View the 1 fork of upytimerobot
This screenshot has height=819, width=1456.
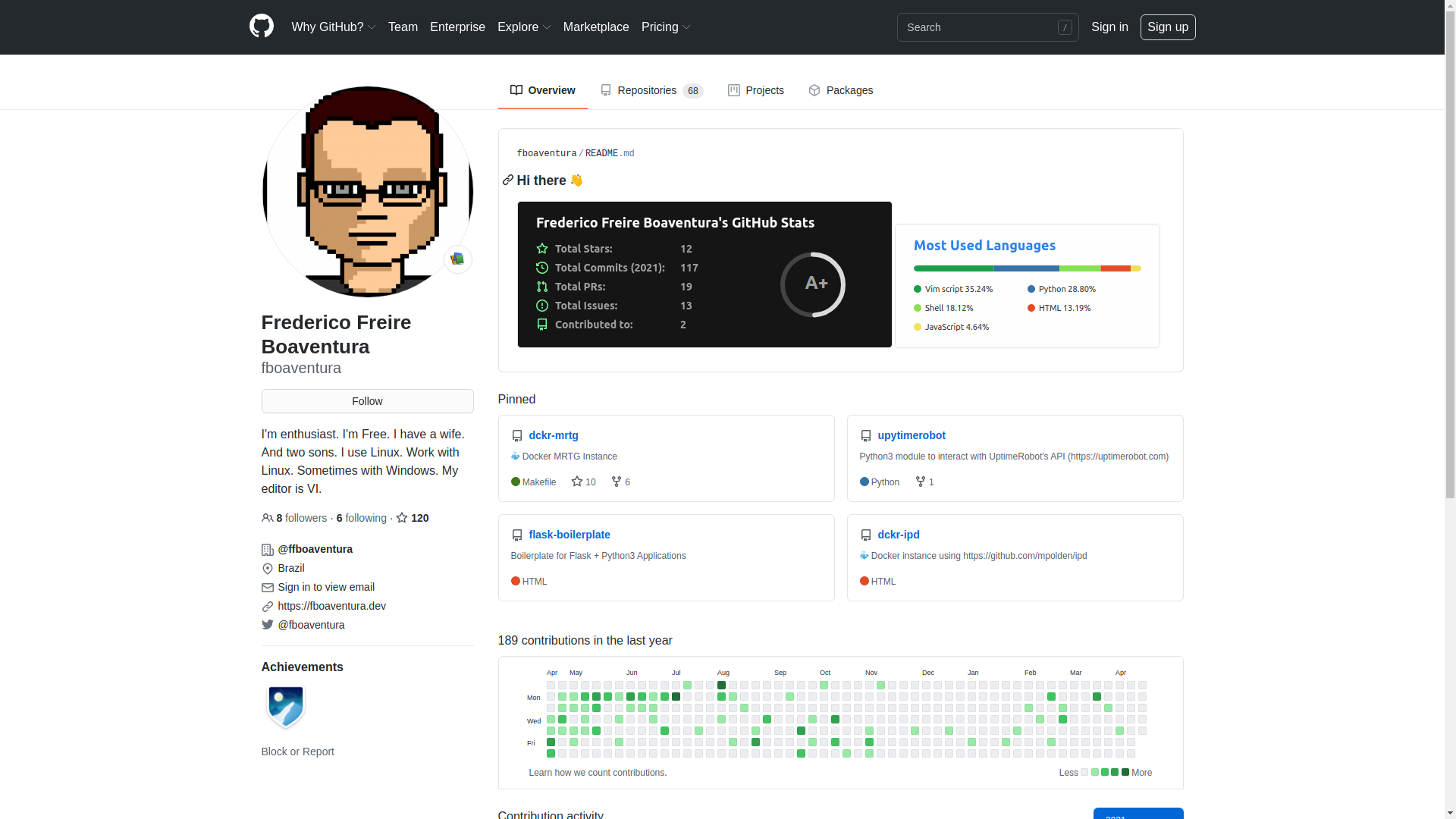924,482
